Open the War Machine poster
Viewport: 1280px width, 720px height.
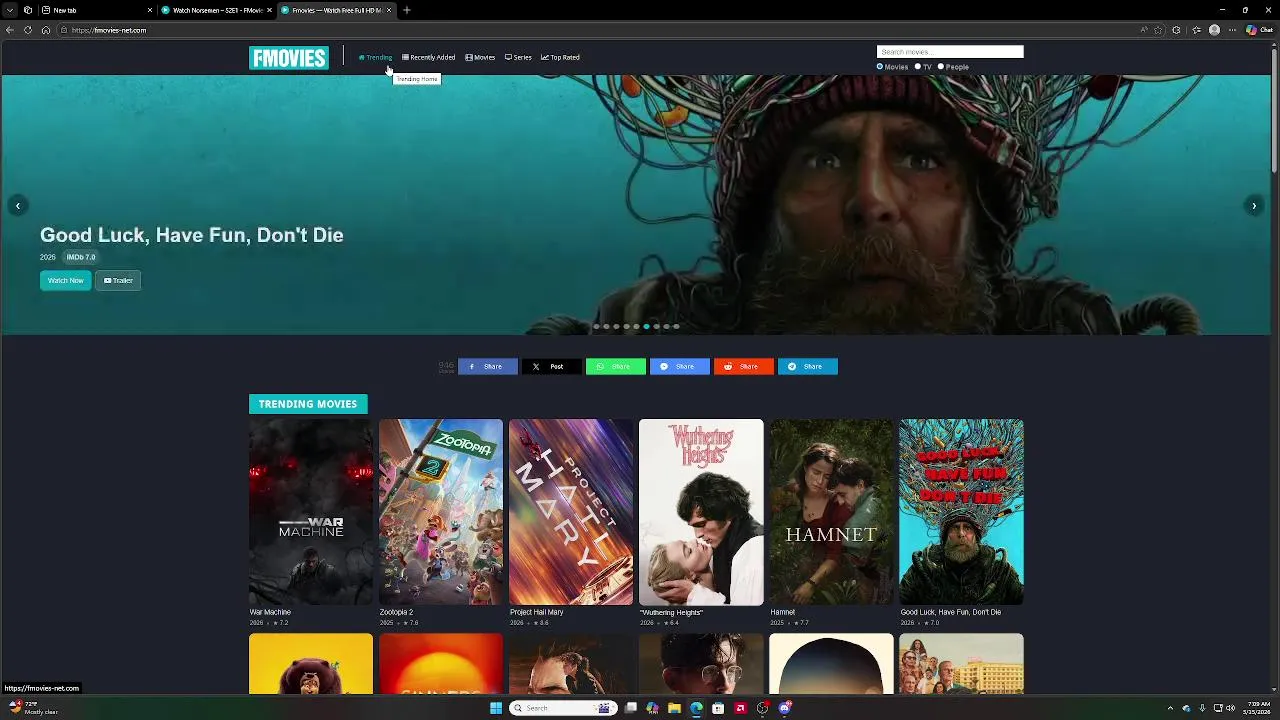coord(311,512)
